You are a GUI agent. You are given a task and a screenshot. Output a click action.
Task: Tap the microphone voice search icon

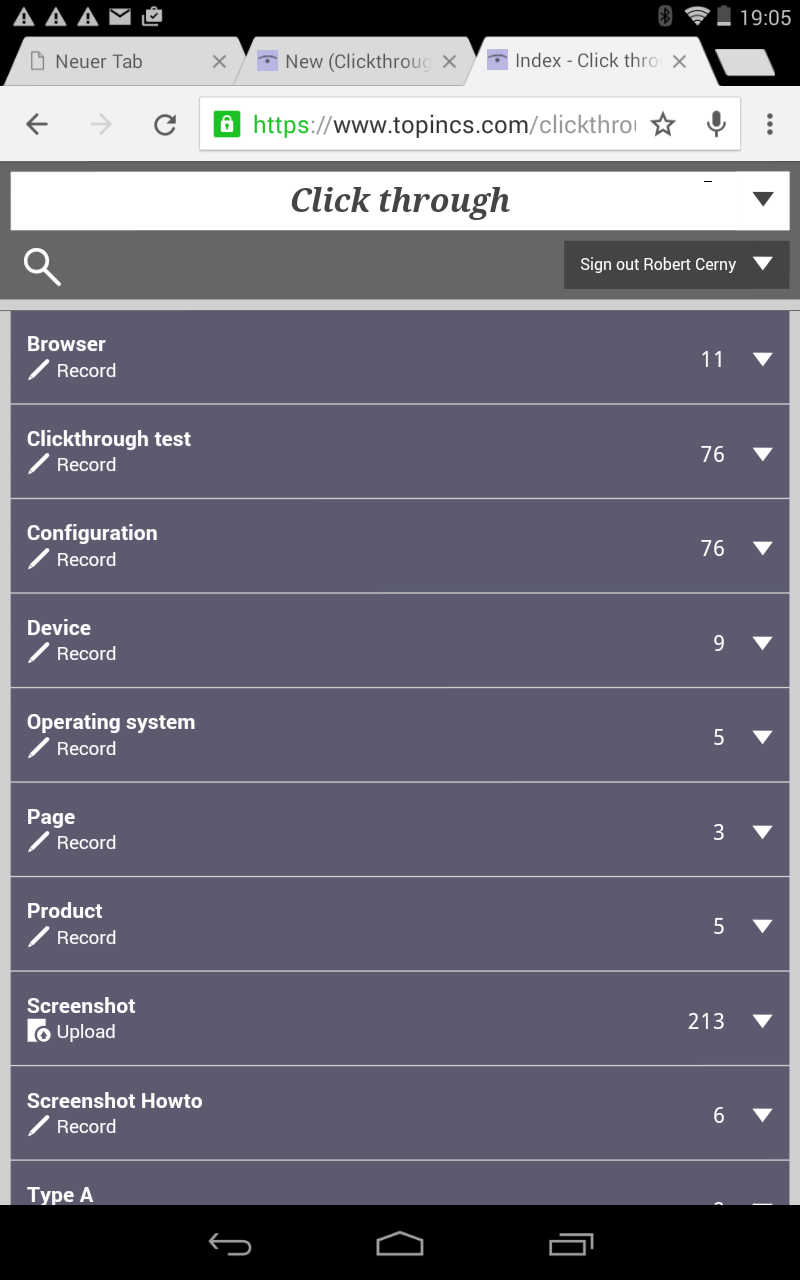[716, 124]
